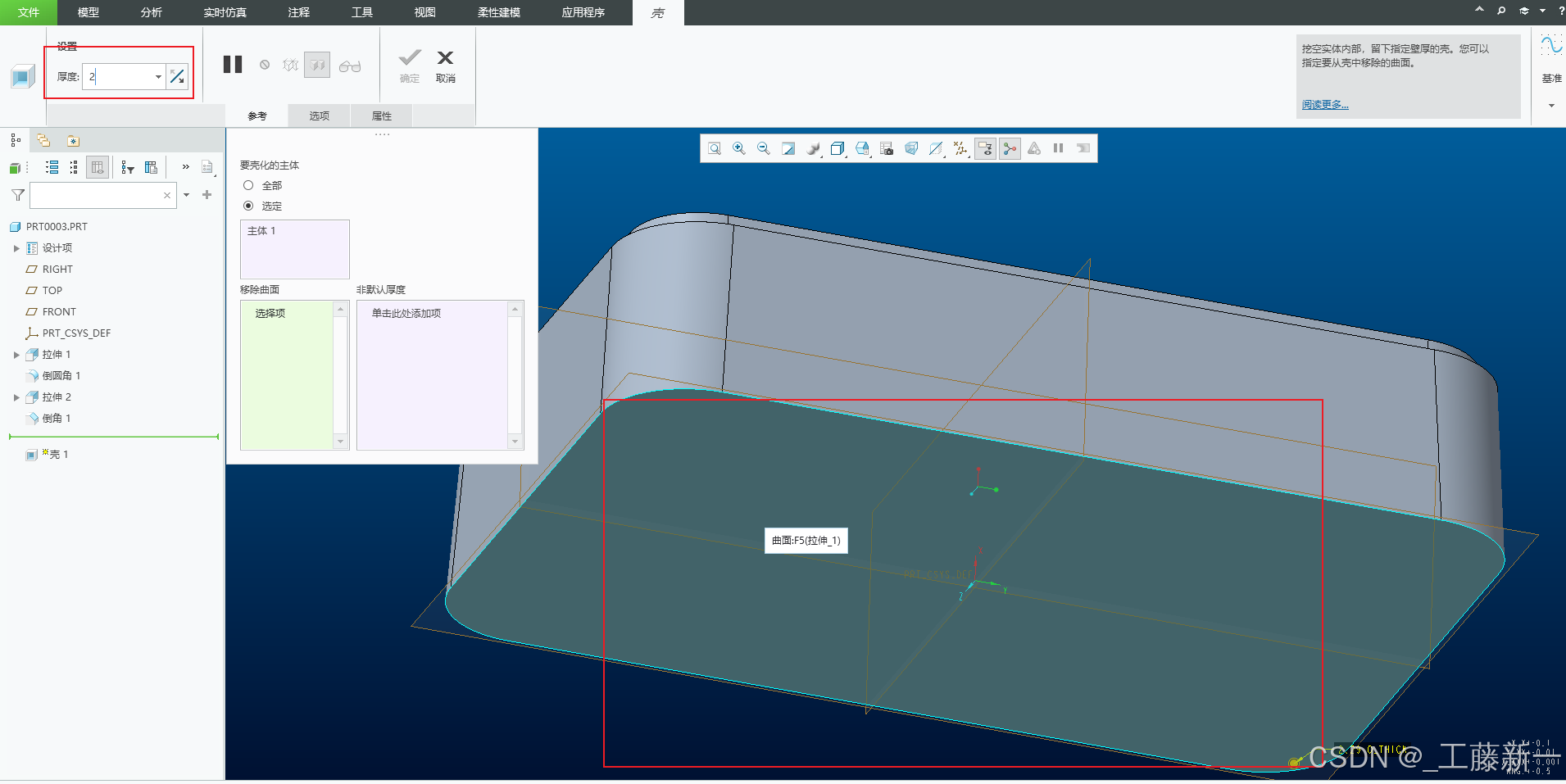Open the 基准 dropdown arrow
The height and width of the screenshot is (784, 1566).
click(x=1551, y=106)
